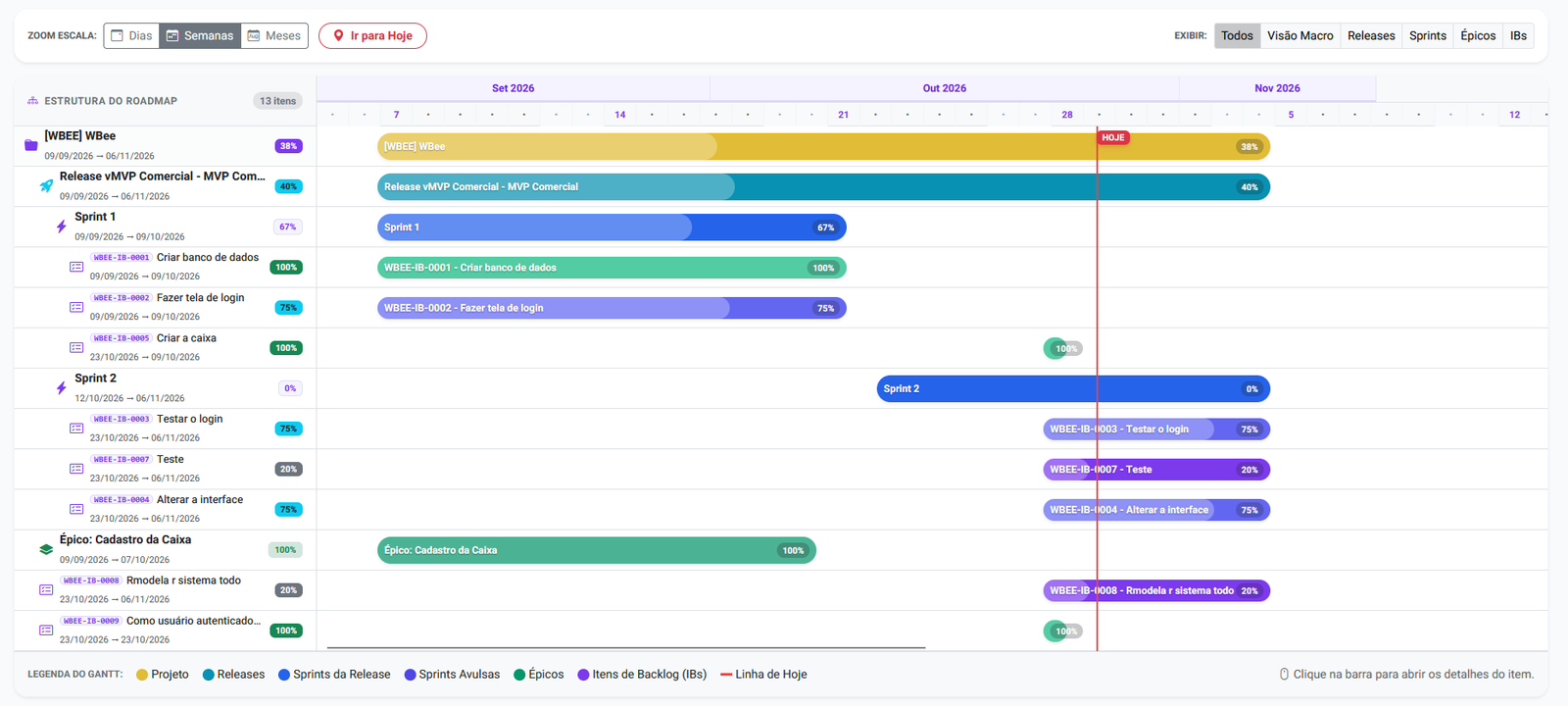Viewport: 1568px width, 706px height.
Task: Click the layers icon for Épico: Cadastro da Caixa
Action: pos(46,549)
